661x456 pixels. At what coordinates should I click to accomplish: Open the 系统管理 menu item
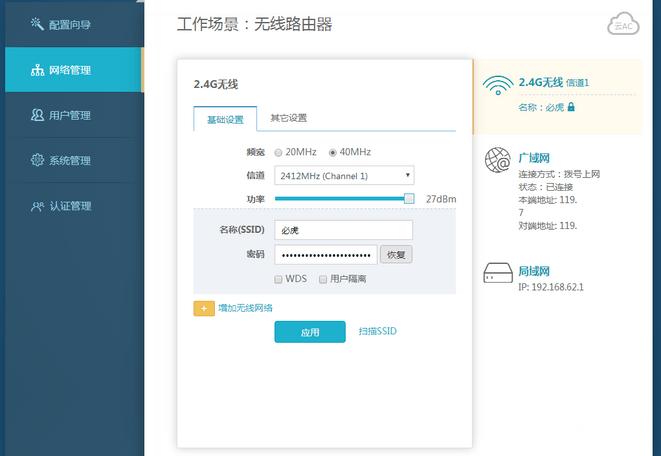[x=74, y=160]
